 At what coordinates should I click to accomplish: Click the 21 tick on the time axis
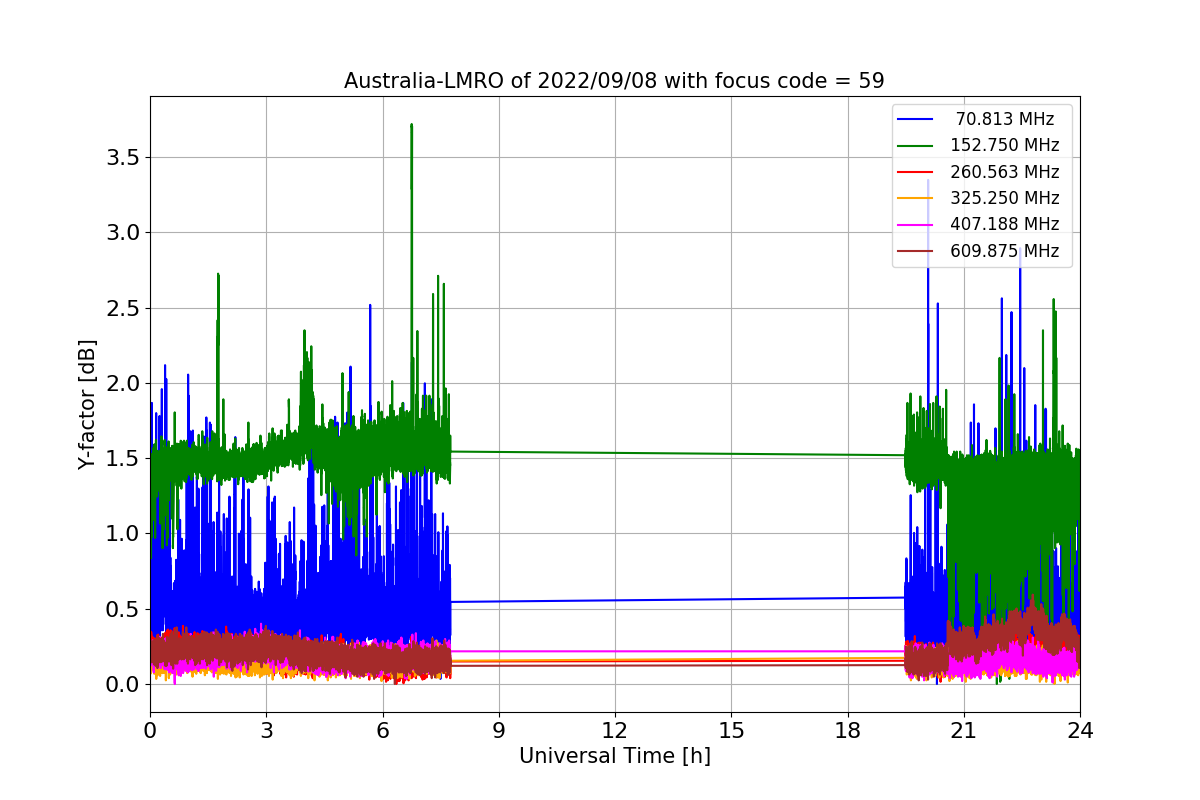pos(963,731)
